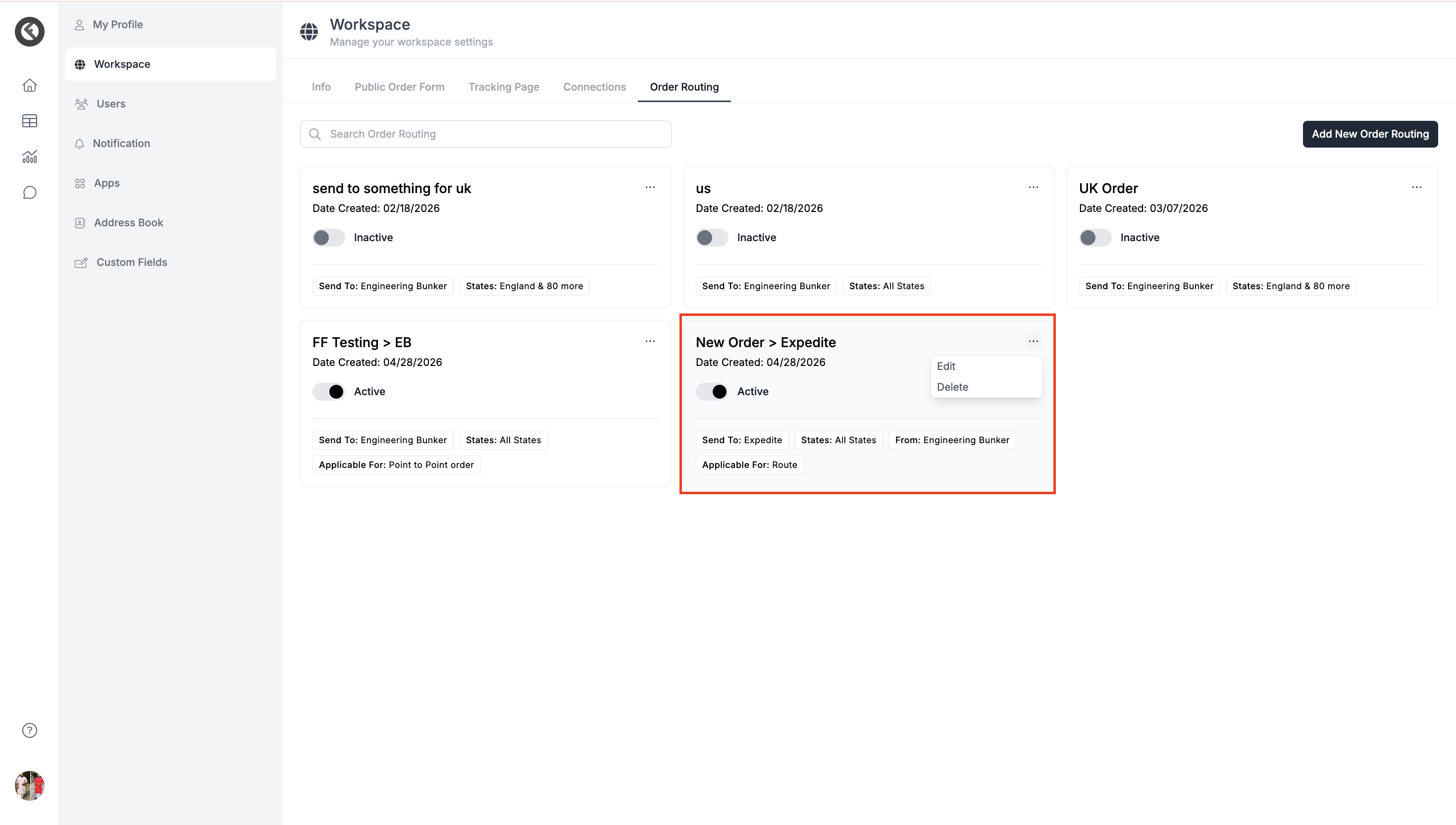Enable the 'UK Order' routing toggle
Screen dimensions: 1456x825
coord(1095,237)
